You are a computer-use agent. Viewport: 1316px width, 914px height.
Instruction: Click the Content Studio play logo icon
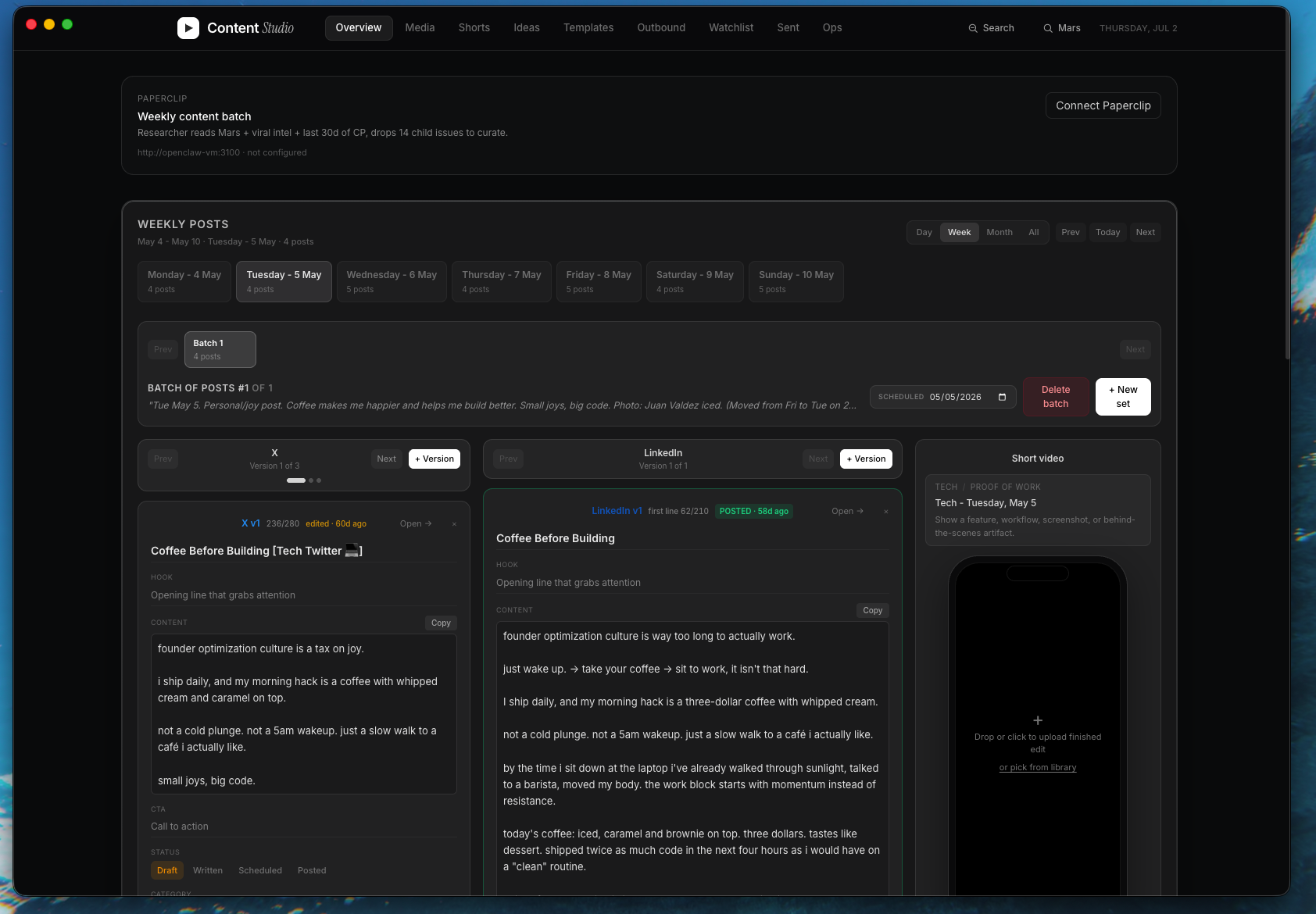coord(188,28)
